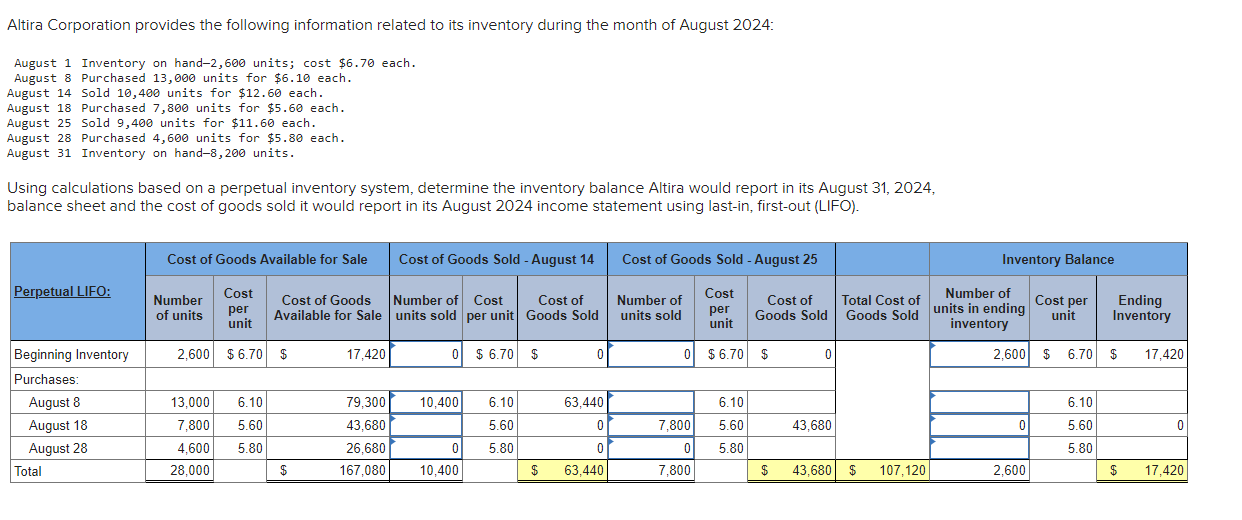Click August 28 Cost of Goods Available 26,680 cell

point(329,448)
